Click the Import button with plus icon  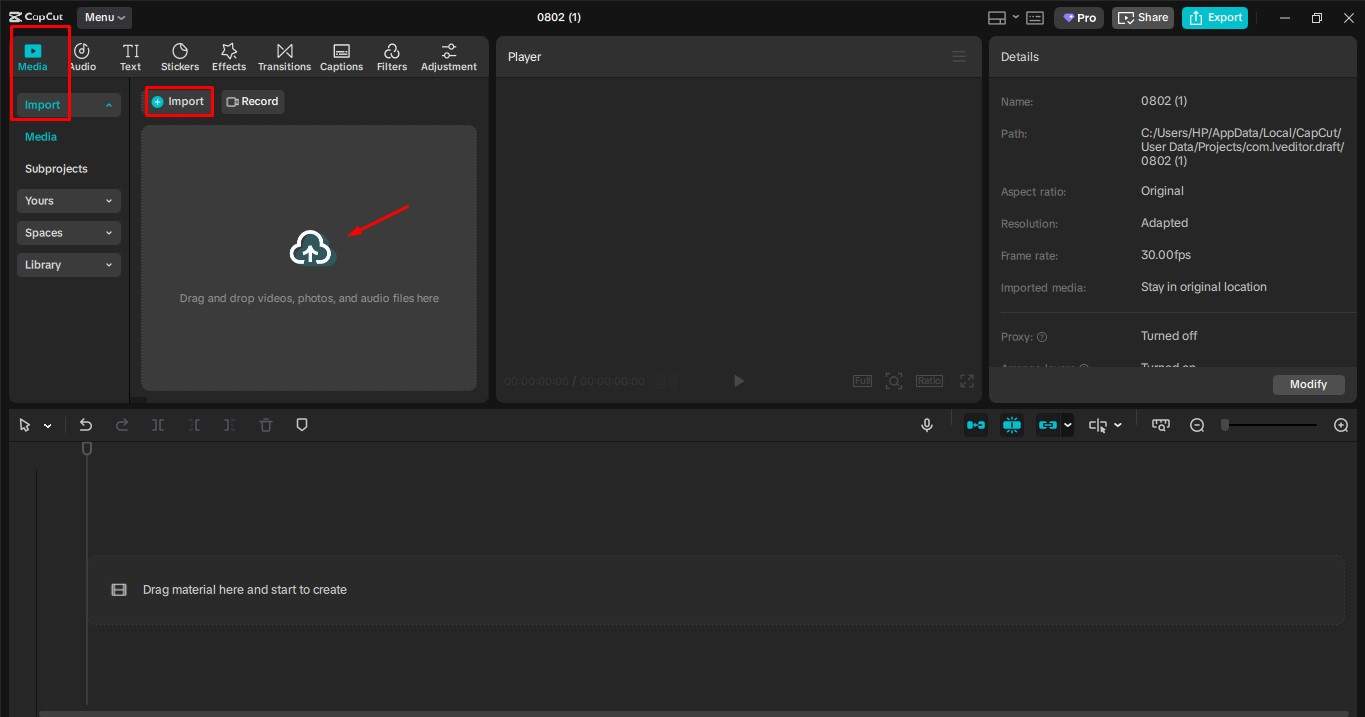pyautogui.click(x=179, y=102)
